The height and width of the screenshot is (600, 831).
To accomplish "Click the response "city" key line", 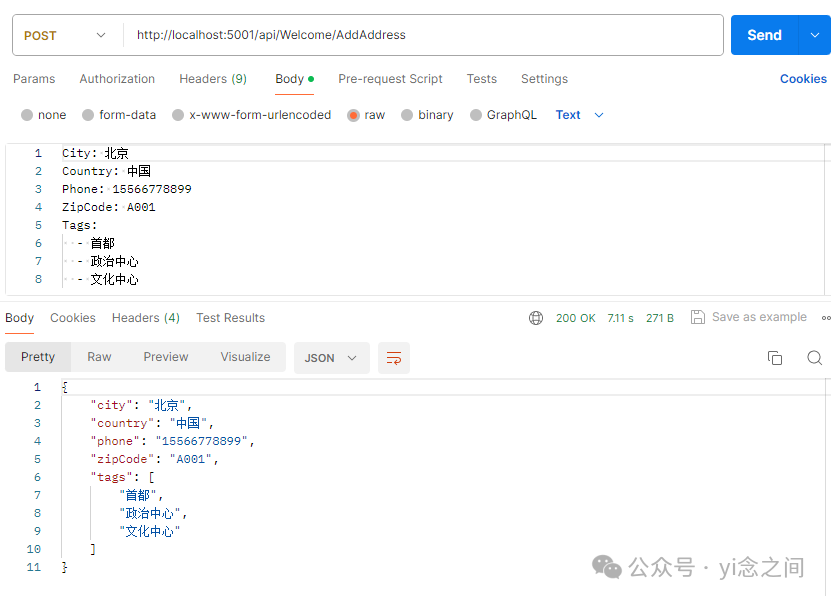I will point(141,405).
